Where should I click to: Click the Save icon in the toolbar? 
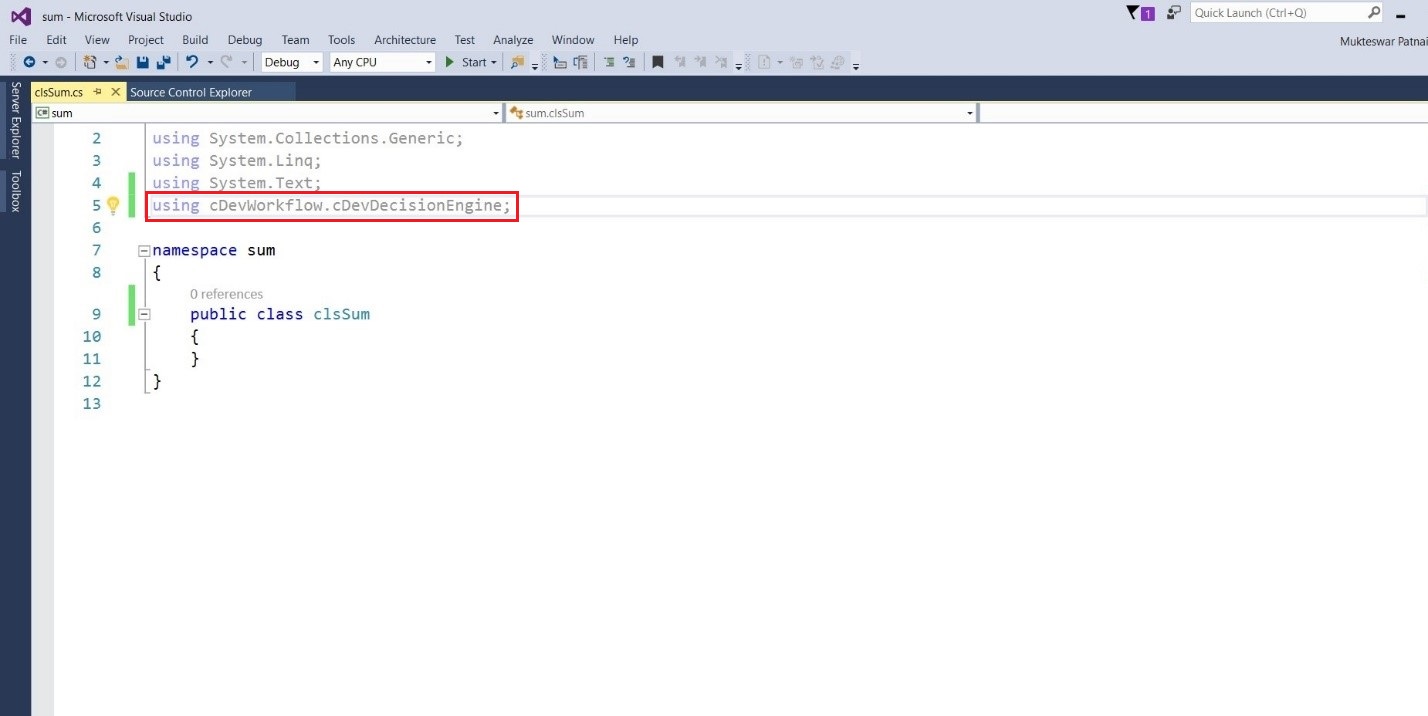pos(143,62)
